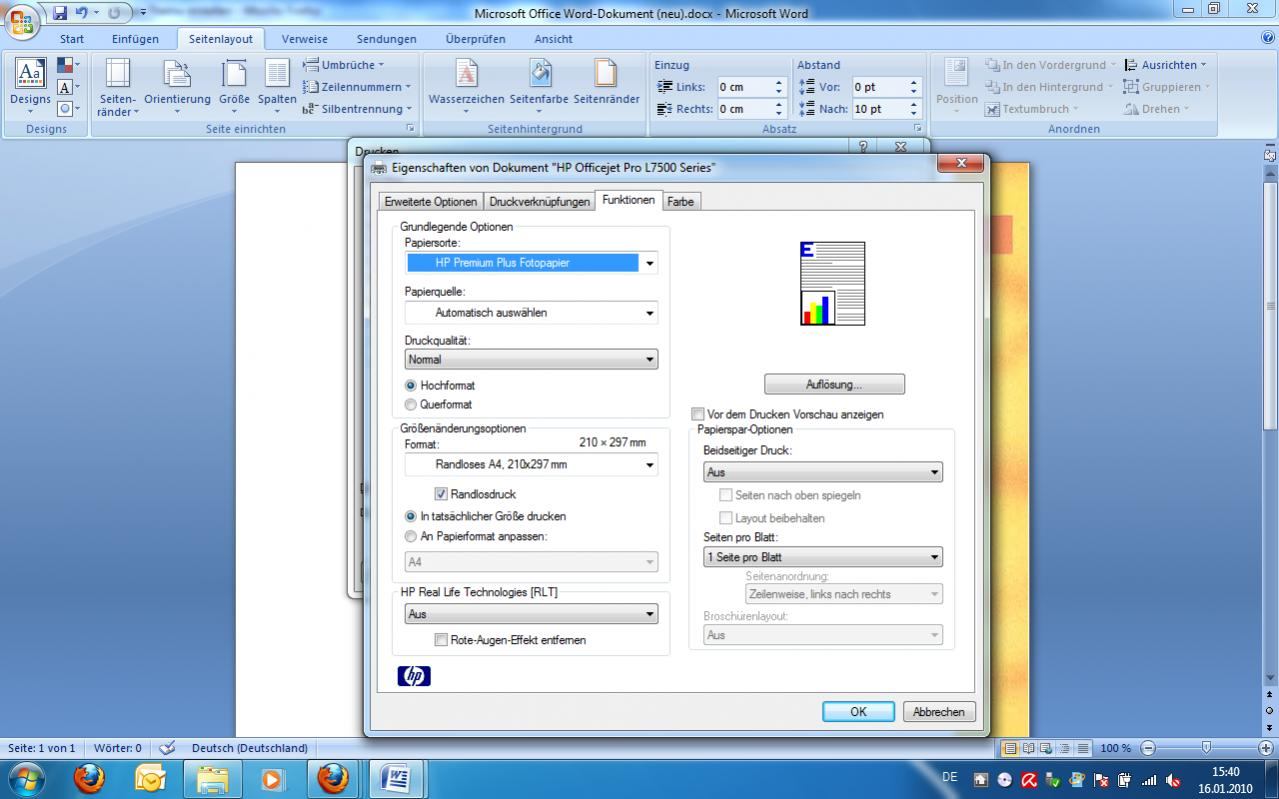Click the zoom slider handle
Image resolution: width=1279 pixels, height=799 pixels.
point(1206,748)
